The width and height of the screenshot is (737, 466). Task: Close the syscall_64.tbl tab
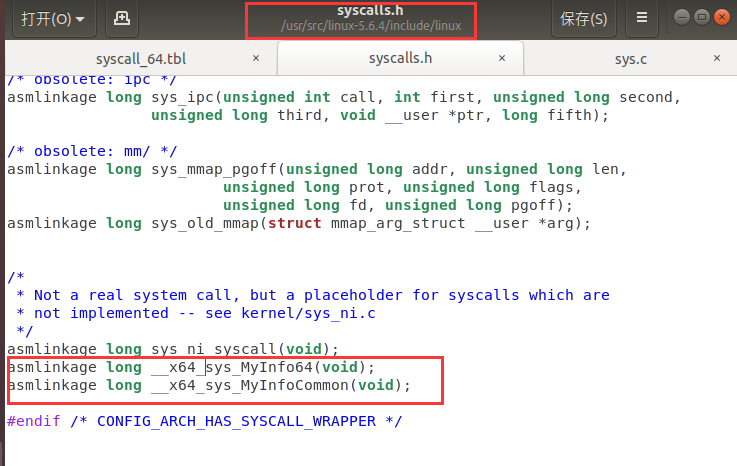256,58
